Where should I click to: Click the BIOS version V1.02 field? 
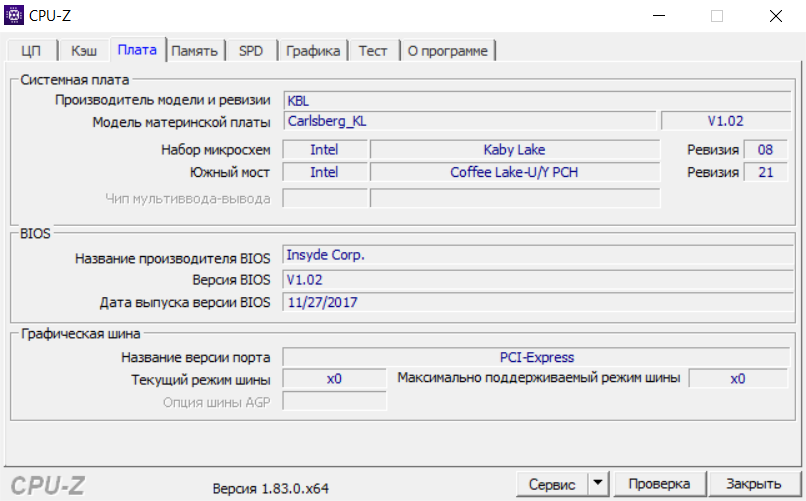pyautogui.click(x=538, y=280)
